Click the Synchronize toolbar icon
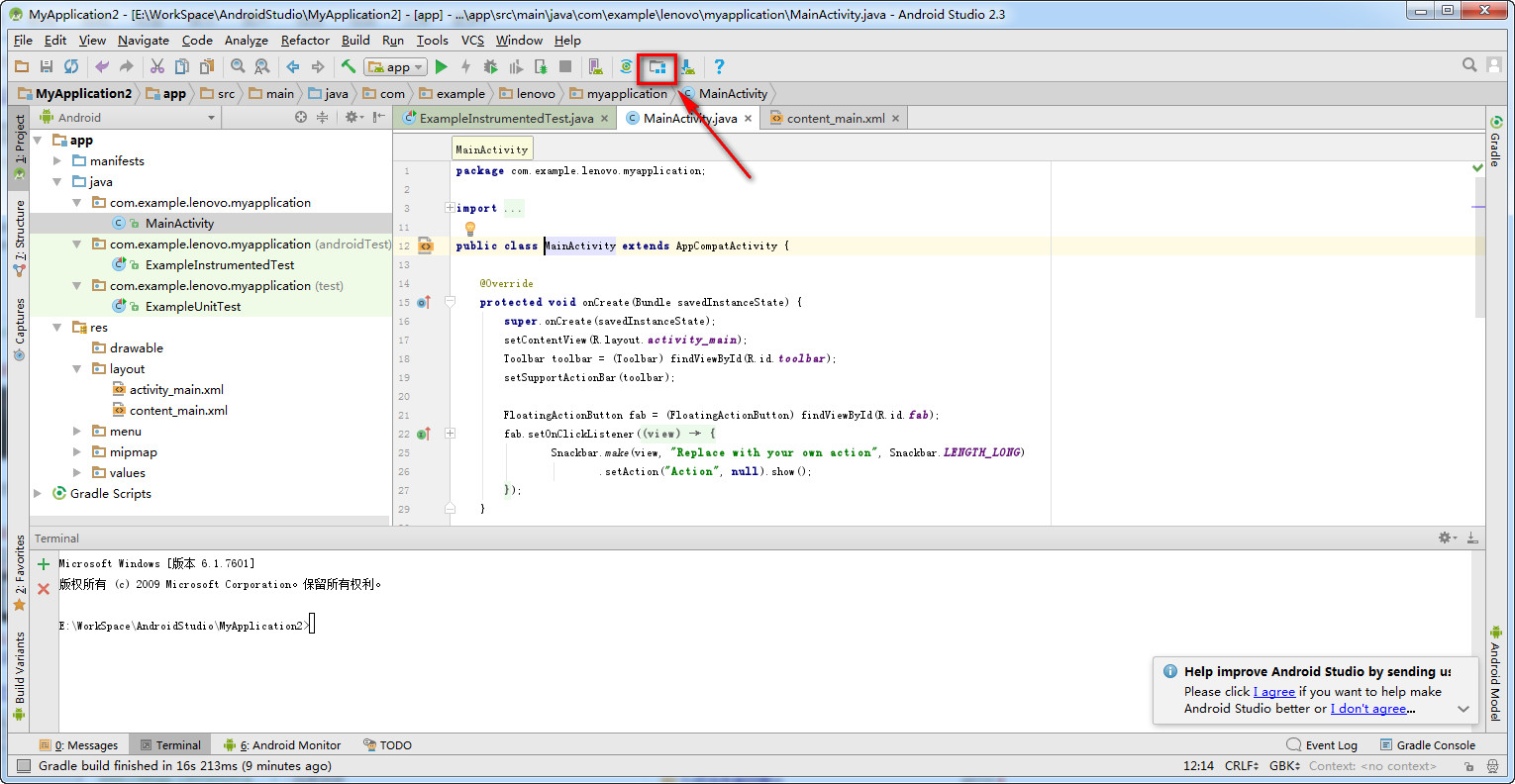 point(71,66)
